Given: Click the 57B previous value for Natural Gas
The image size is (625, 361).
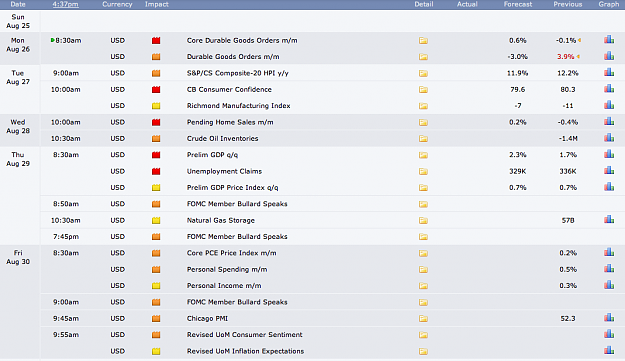Looking at the screenshot, I should (x=568, y=220).
